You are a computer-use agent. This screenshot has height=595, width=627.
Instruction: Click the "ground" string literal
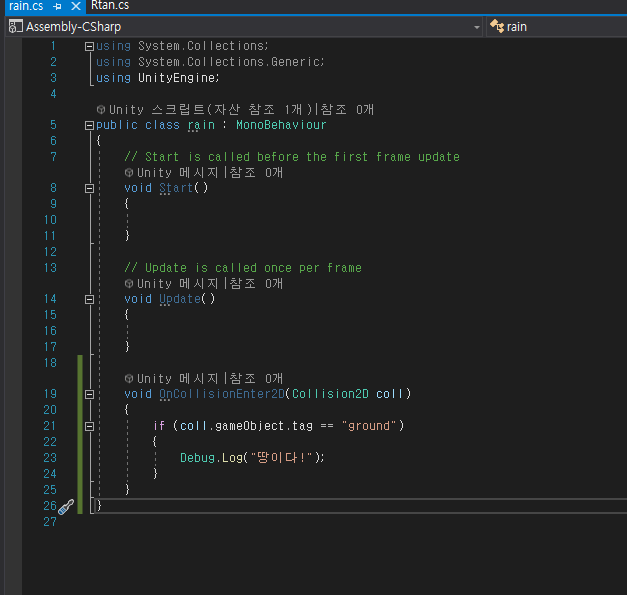[369, 426]
